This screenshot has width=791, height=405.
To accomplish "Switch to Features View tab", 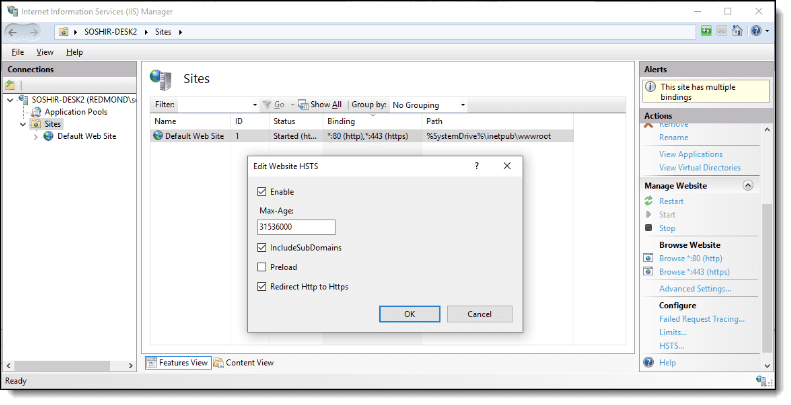I will click(x=178, y=363).
